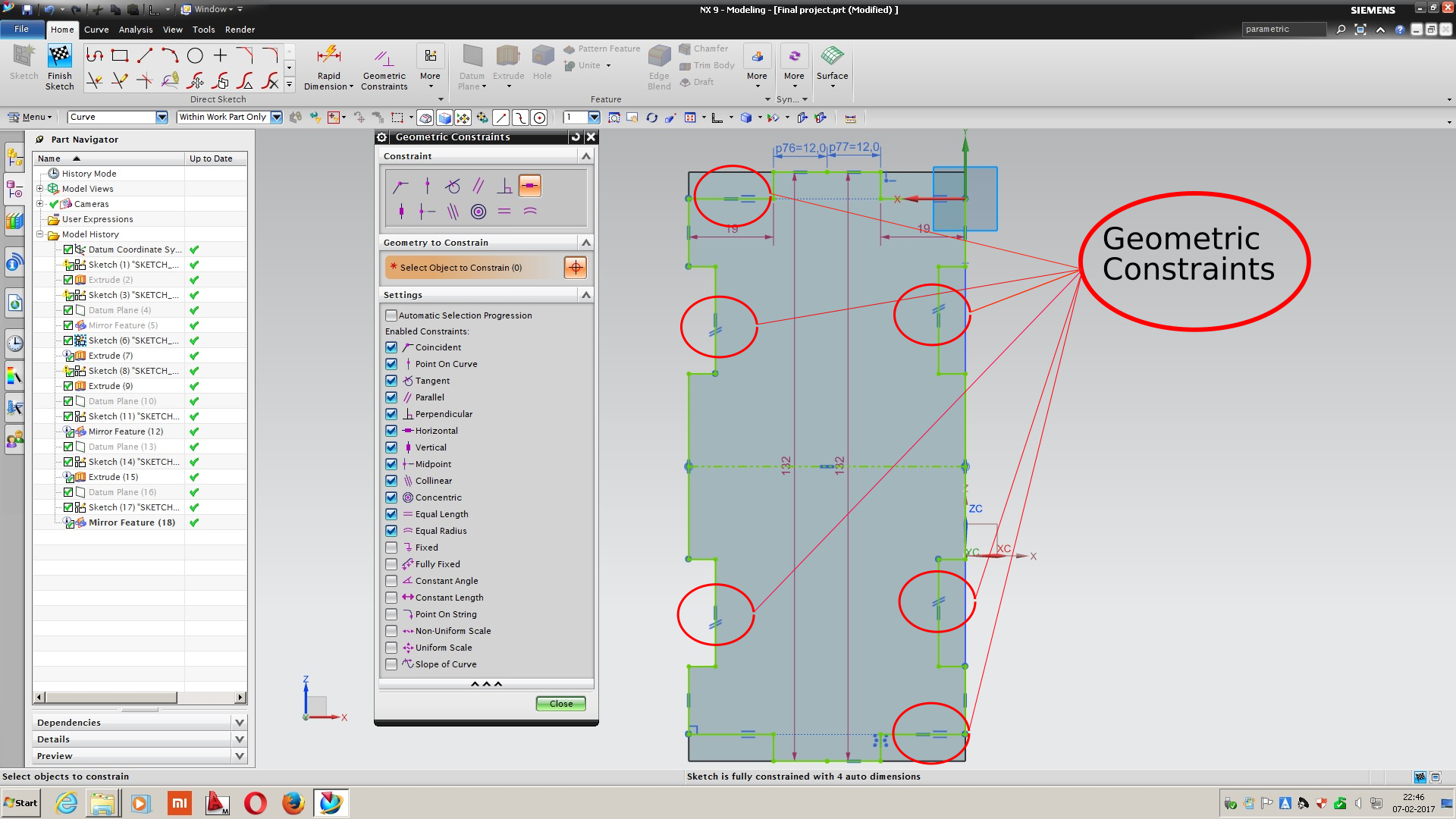Switch to the Analysis ribbon tab
Image resolution: width=1456 pixels, height=819 pixels.
pos(136,30)
